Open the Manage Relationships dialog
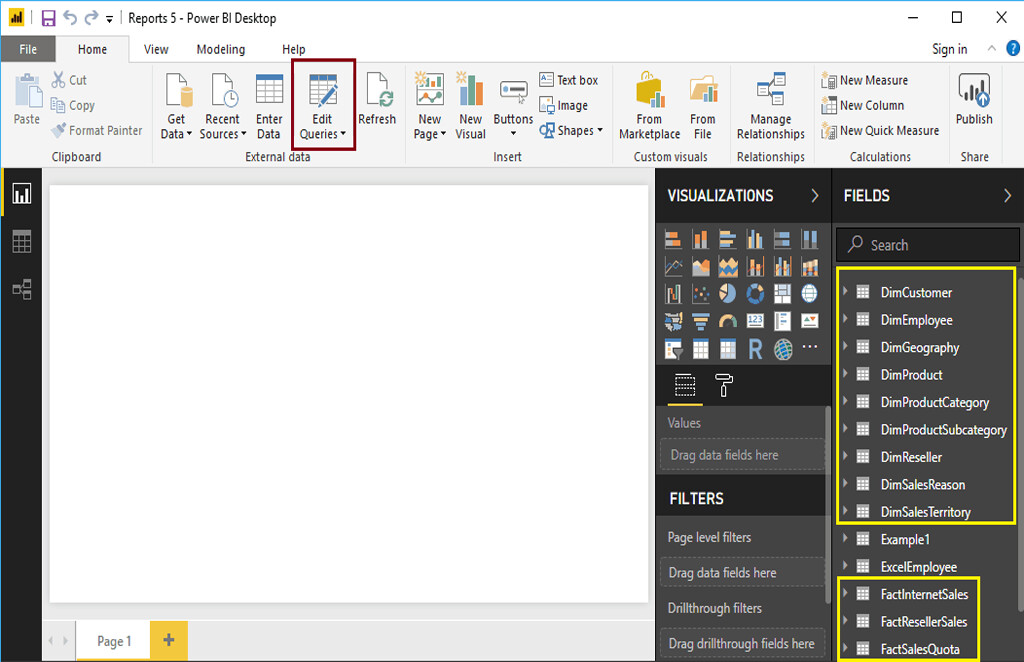 769,105
